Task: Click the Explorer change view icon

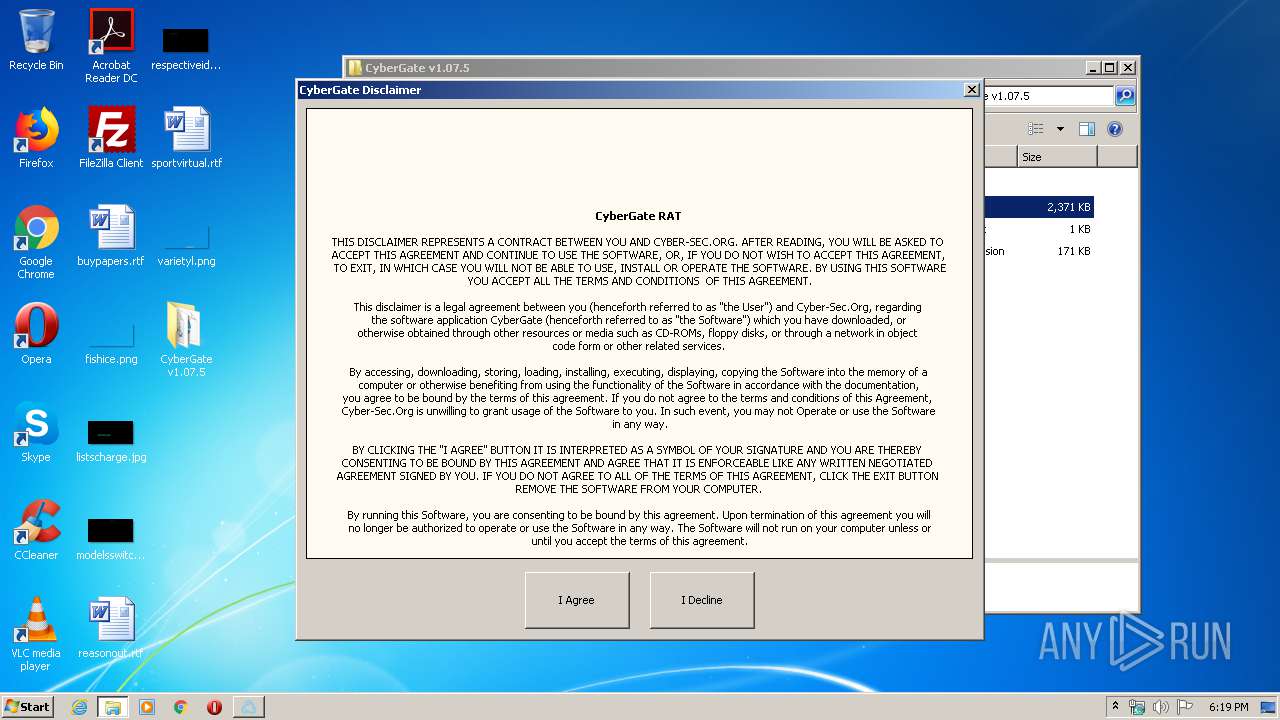Action: [1036, 129]
